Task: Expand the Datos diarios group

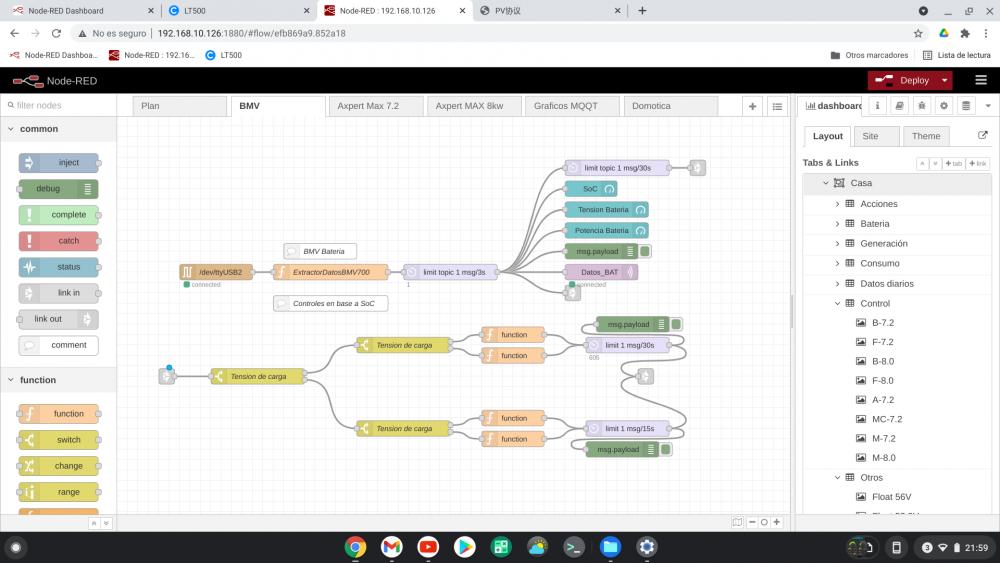Action: click(x=837, y=284)
